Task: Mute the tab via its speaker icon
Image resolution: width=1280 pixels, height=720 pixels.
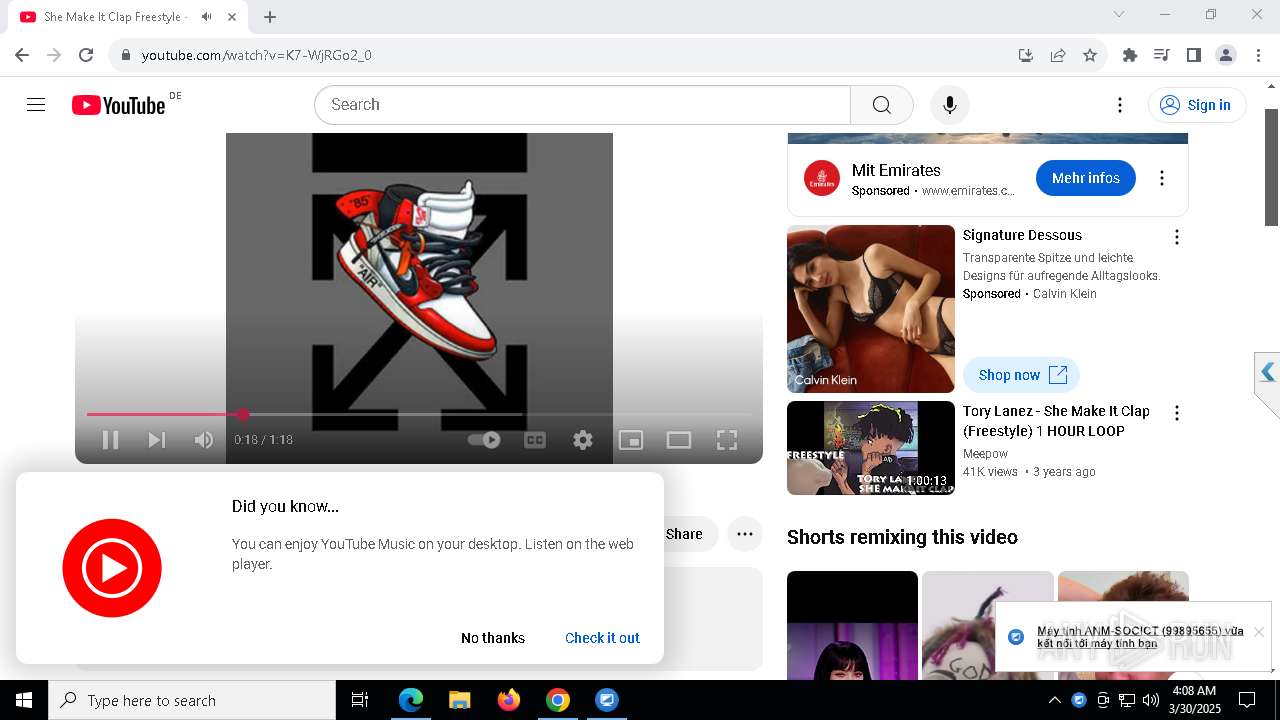Action: (206, 16)
